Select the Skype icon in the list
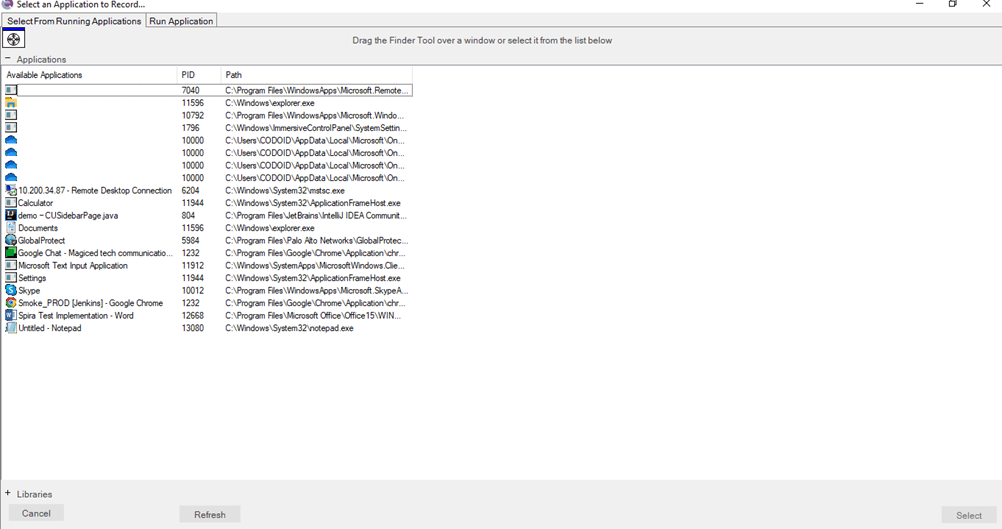1002x529 pixels. (x=11, y=290)
